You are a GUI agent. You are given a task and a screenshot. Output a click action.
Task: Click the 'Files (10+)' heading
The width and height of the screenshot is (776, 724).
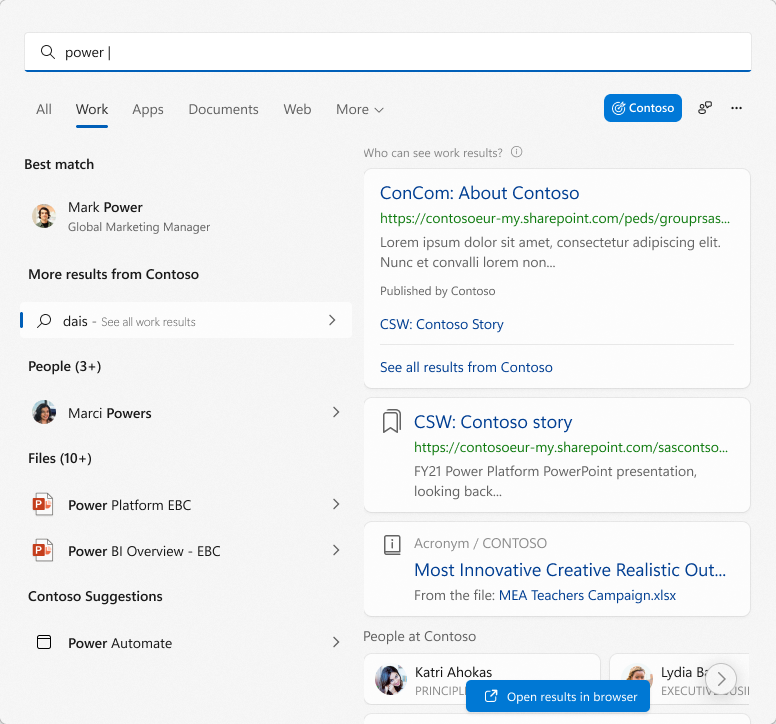(x=59, y=458)
